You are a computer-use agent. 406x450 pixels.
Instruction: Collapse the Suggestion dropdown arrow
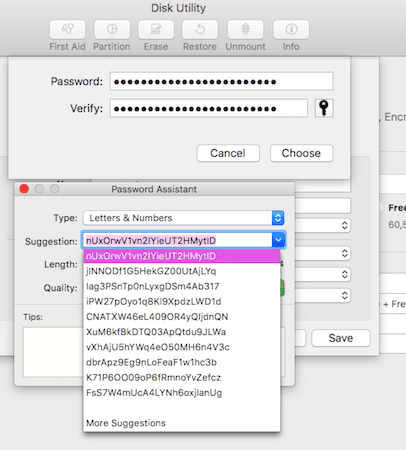(x=278, y=240)
